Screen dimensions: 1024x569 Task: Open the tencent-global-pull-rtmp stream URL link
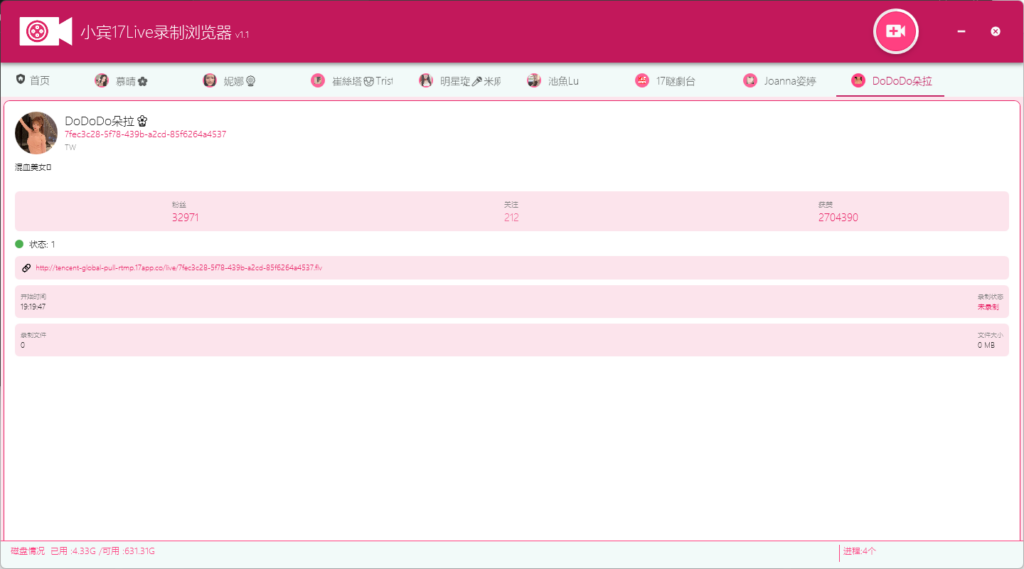pos(178,268)
